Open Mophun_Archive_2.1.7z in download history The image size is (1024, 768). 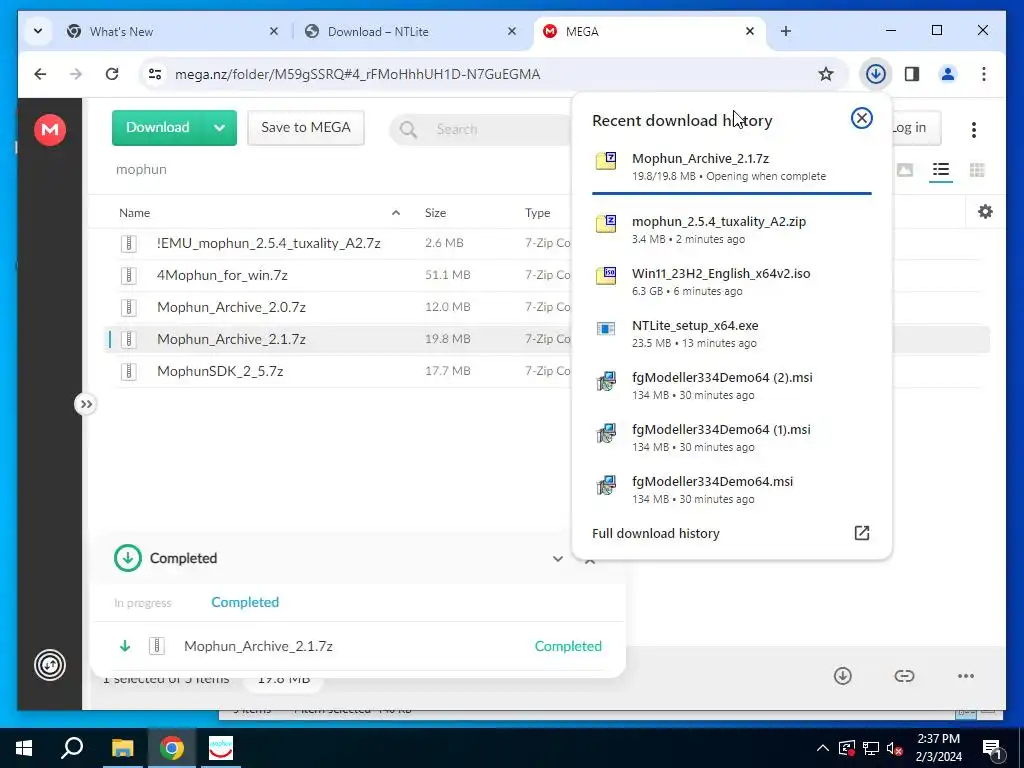pos(731,167)
